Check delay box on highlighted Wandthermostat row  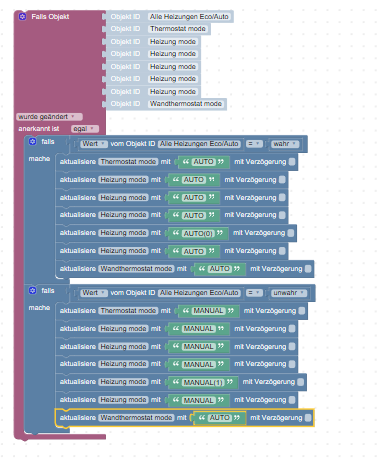308,418
